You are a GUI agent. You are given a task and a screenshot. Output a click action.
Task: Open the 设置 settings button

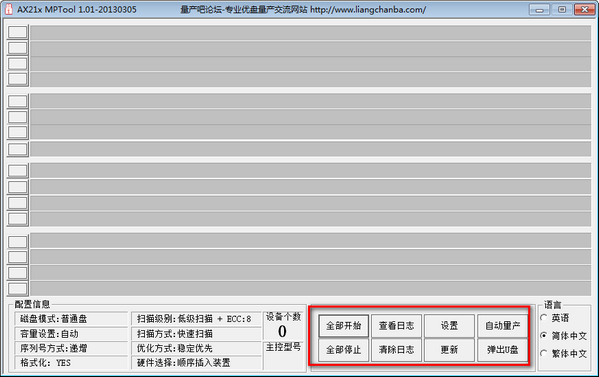pyautogui.click(x=449, y=326)
